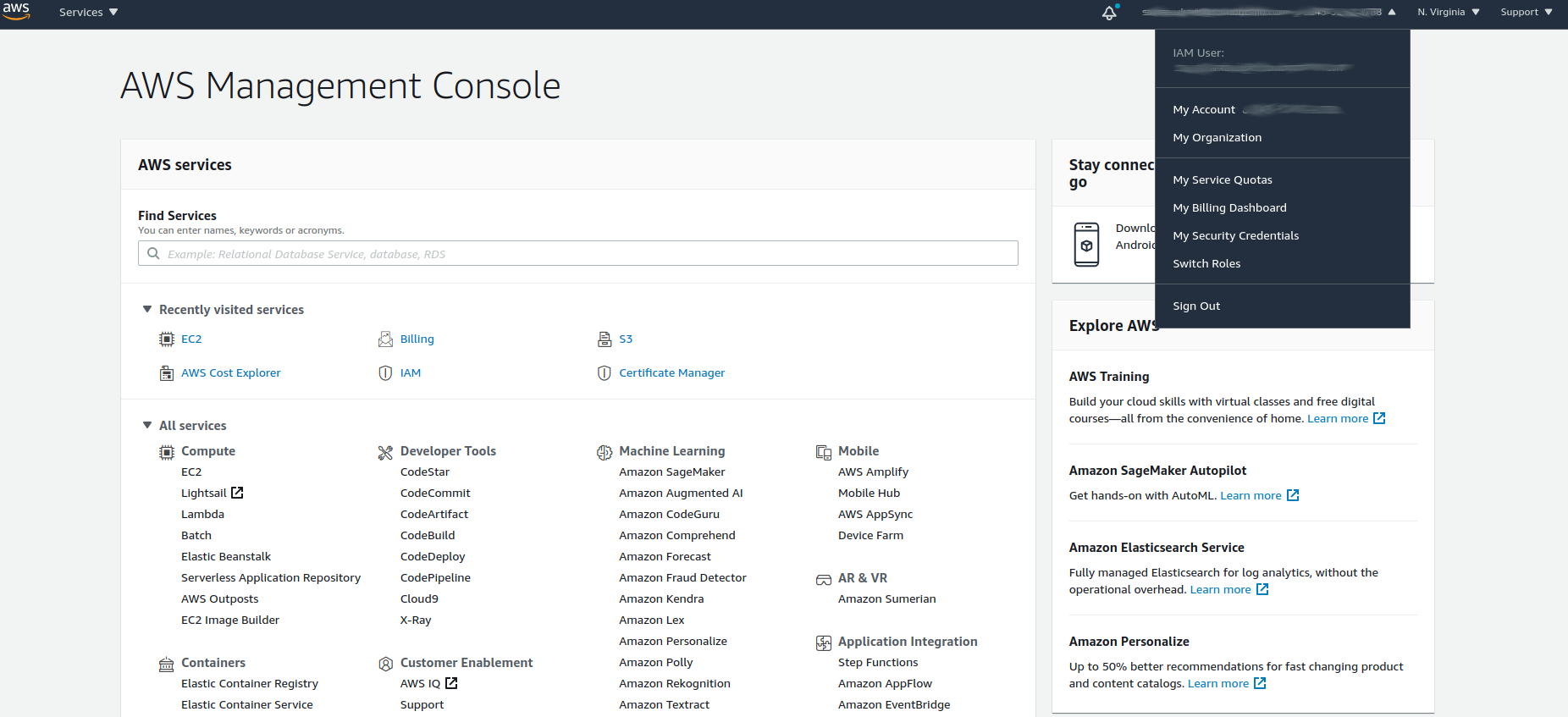The height and width of the screenshot is (717, 1568).
Task: Click the EC2 chip icon in recently visited
Action: tap(167, 339)
